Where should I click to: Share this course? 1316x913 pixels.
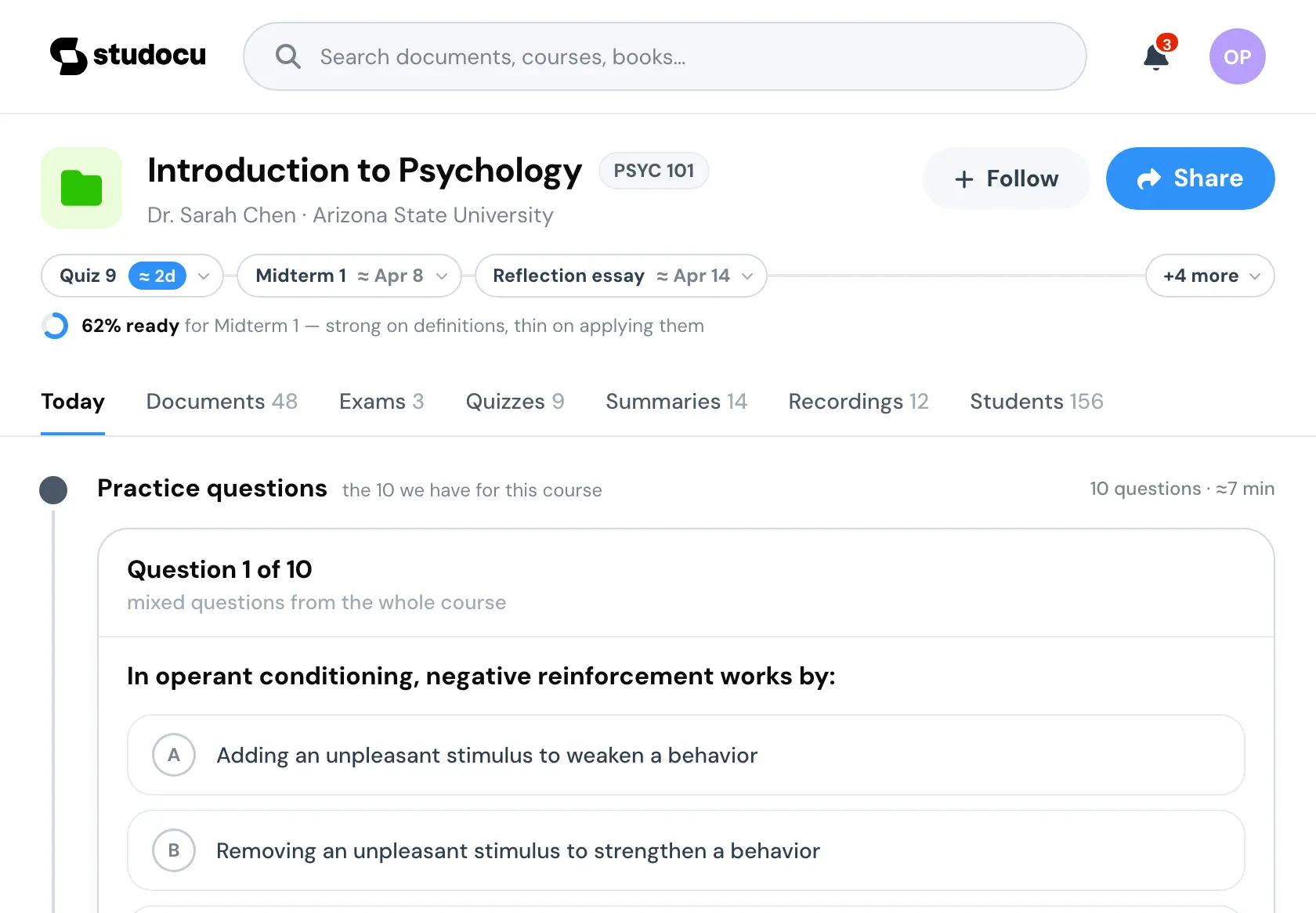click(x=1191, y=179)
